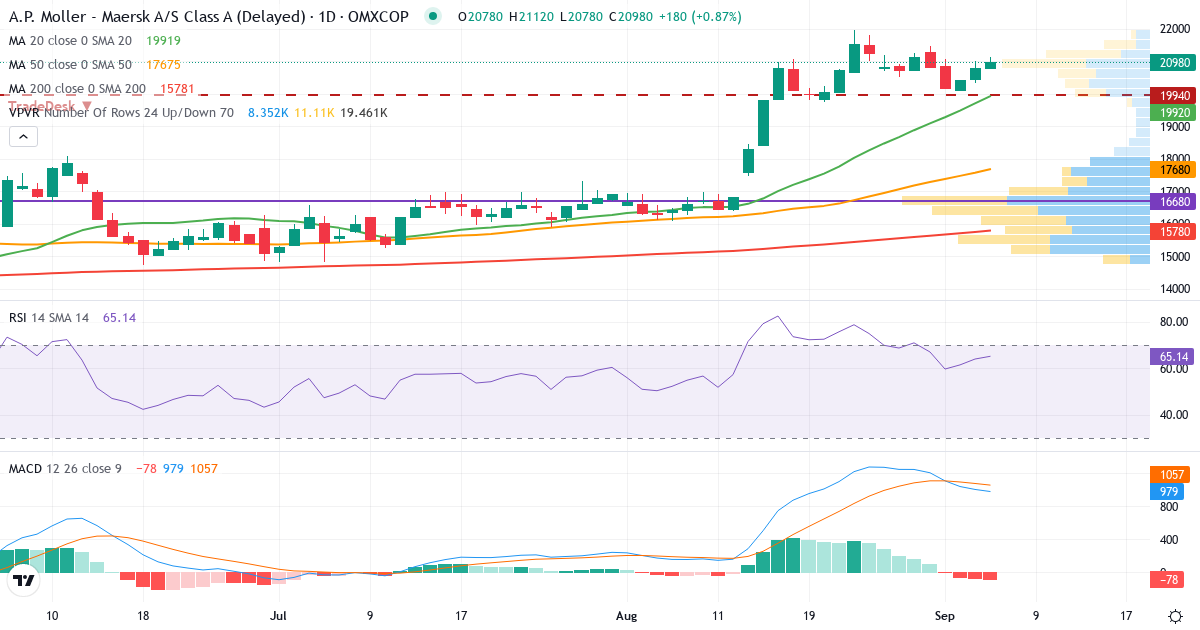Click the blue 8.352K VPVR up volume value

[x=268, y=113]
